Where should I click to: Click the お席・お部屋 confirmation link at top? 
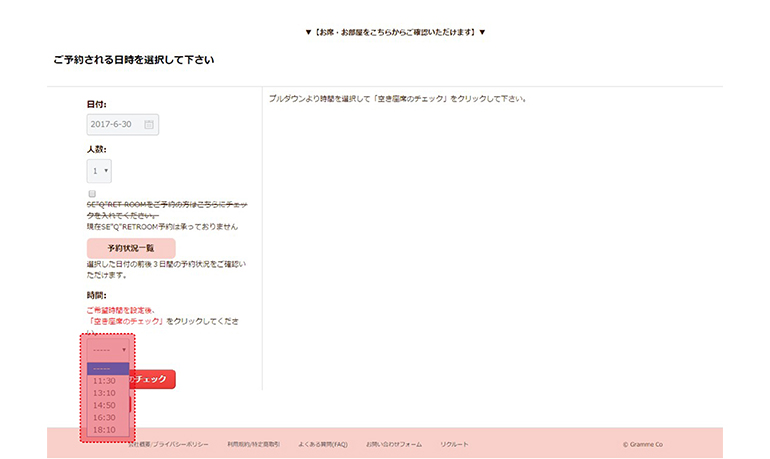coord(395,32)
